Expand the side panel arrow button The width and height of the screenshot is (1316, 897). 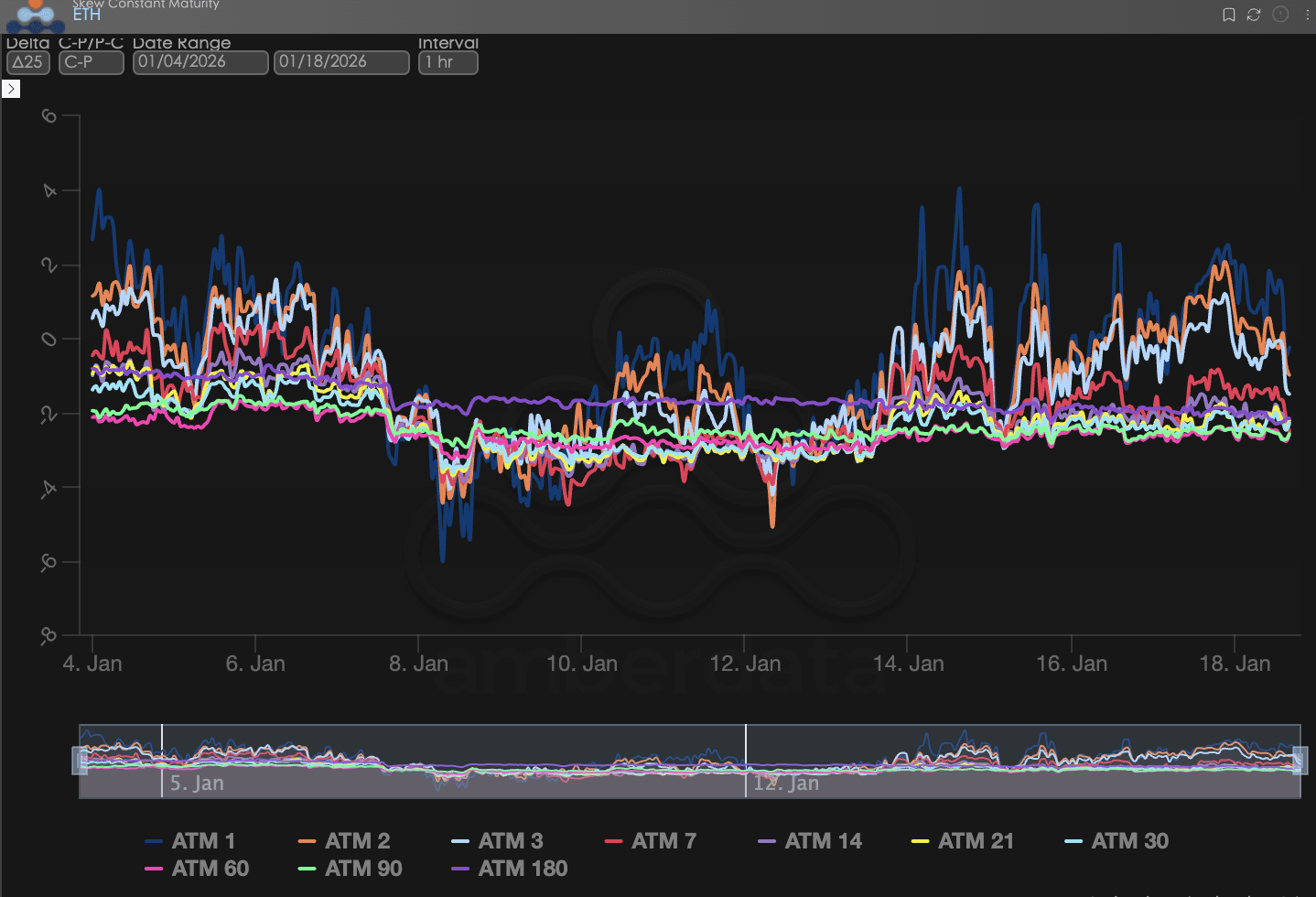[x=11, y=89]
